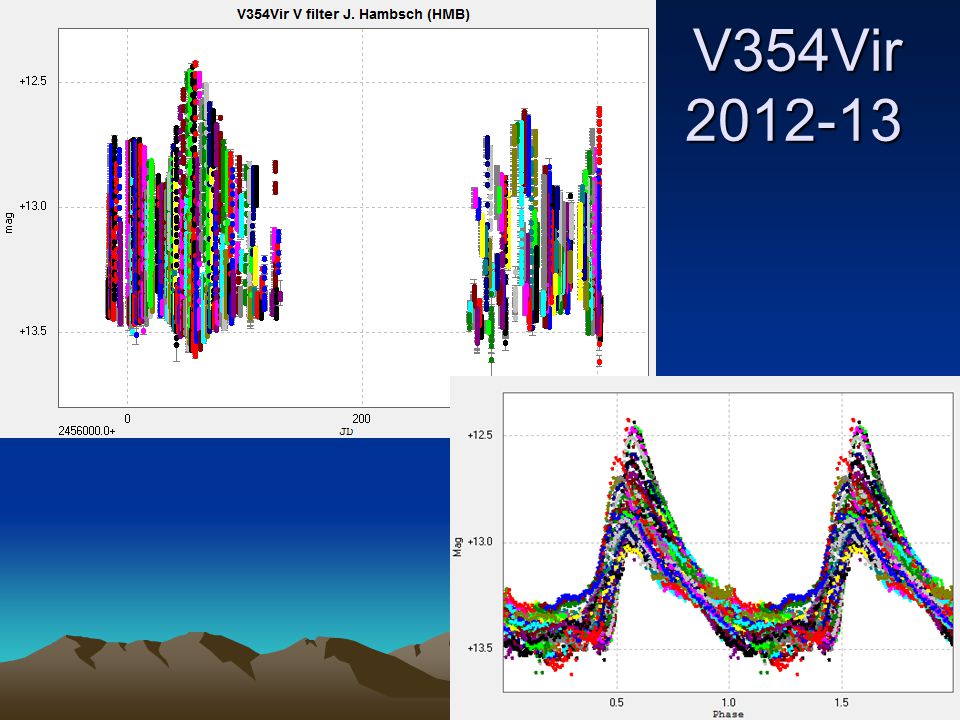The image size is (960, 720).
Task: Click the +13.5 label on the upper chart
Action: (33, 331)
